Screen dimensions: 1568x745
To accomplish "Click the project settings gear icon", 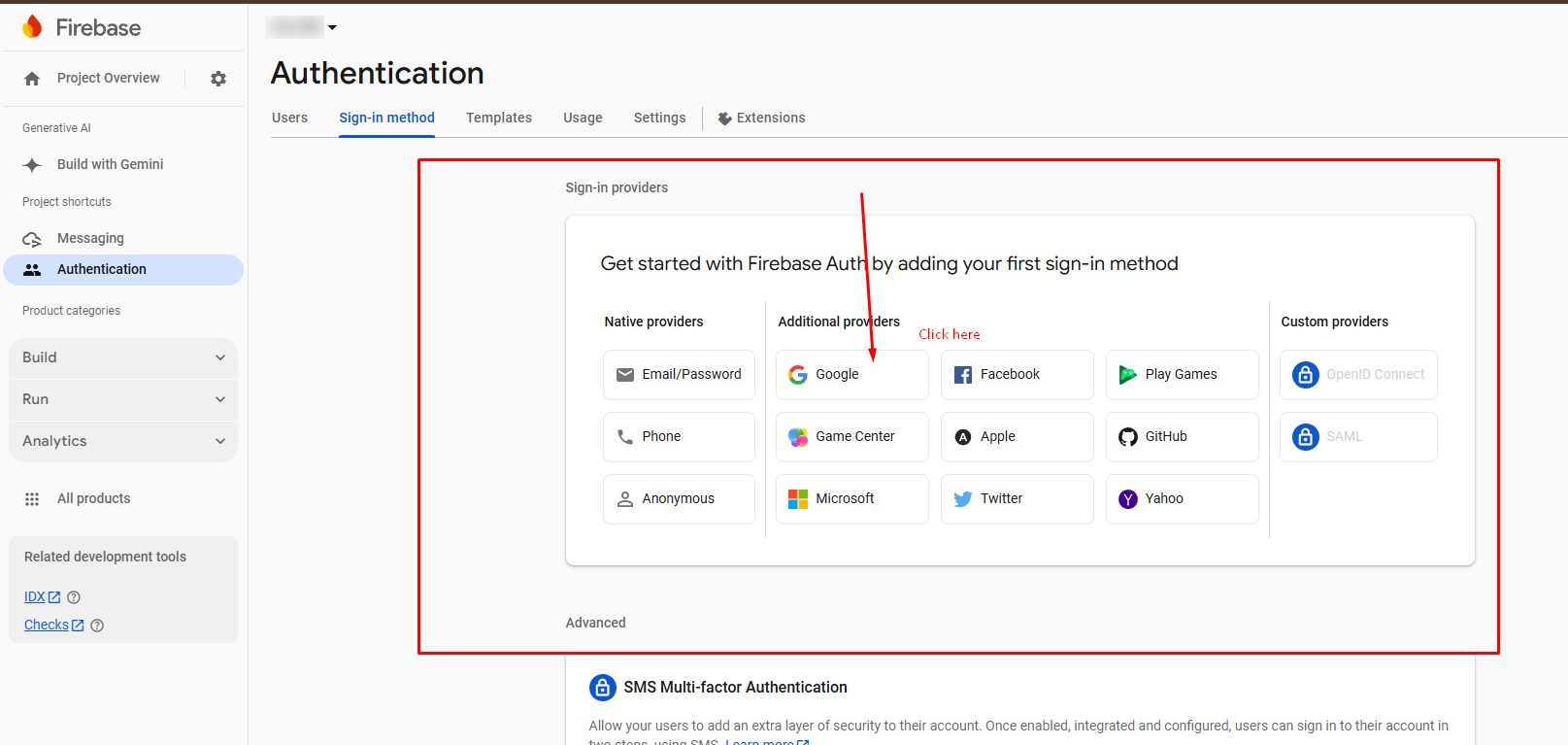I will (x=218, y=79).
